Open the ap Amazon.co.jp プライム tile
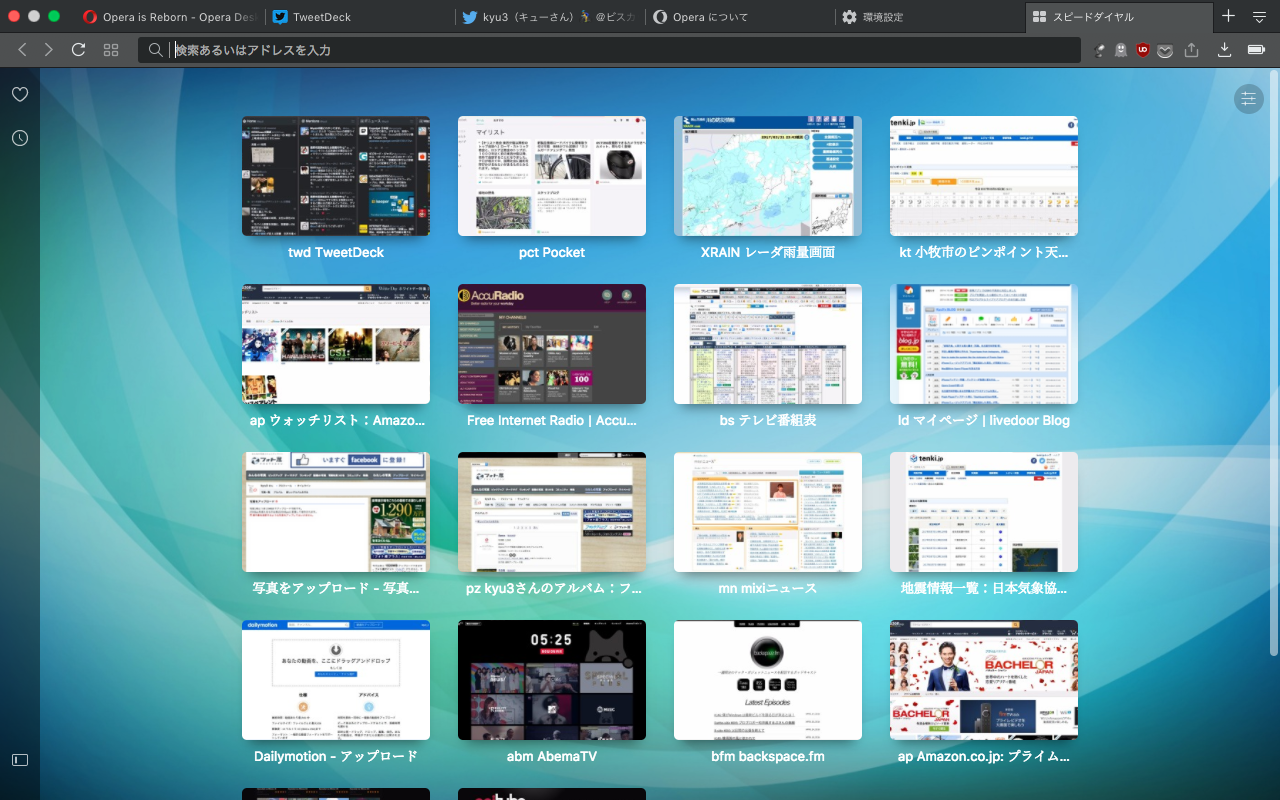The height and width of the screenshot is (800, 1280). [984, 680]
